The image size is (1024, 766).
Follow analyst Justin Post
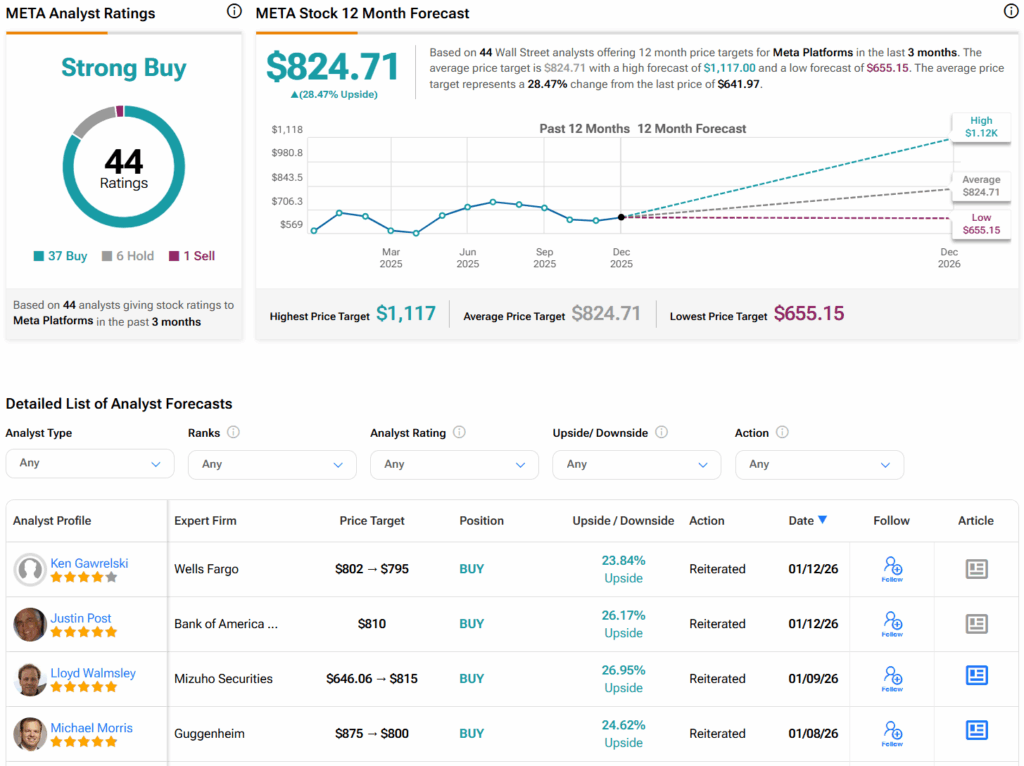(x=892, y=625)
